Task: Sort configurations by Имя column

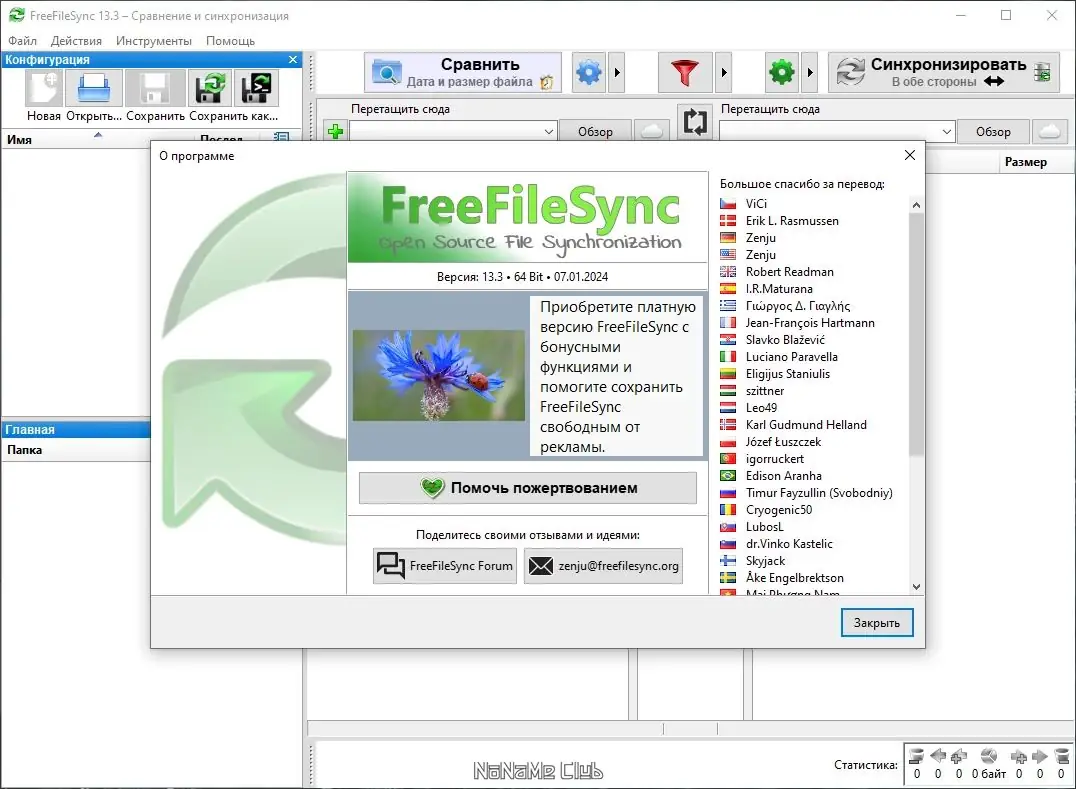Action: pyautogui.click(x=19, y=140)
